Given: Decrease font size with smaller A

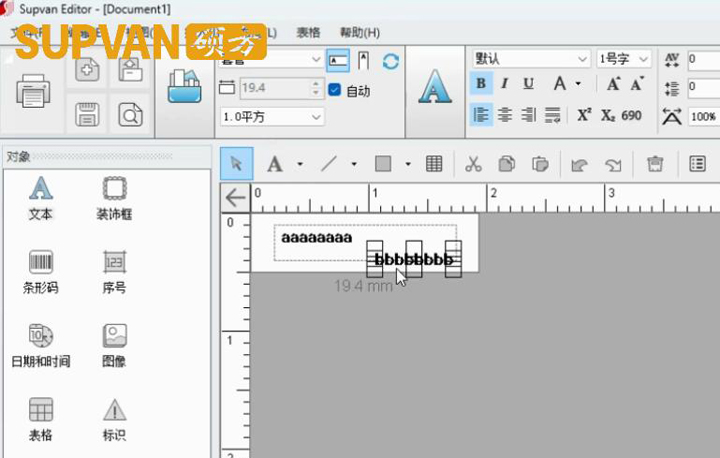Looking at the screenshot, I should click(637, 84).
